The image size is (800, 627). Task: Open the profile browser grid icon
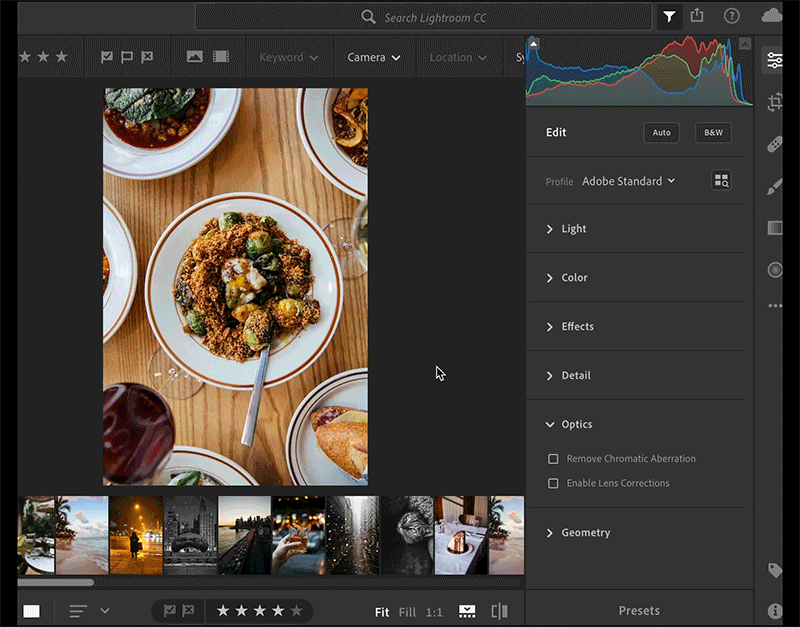click(x=721, y=181)
